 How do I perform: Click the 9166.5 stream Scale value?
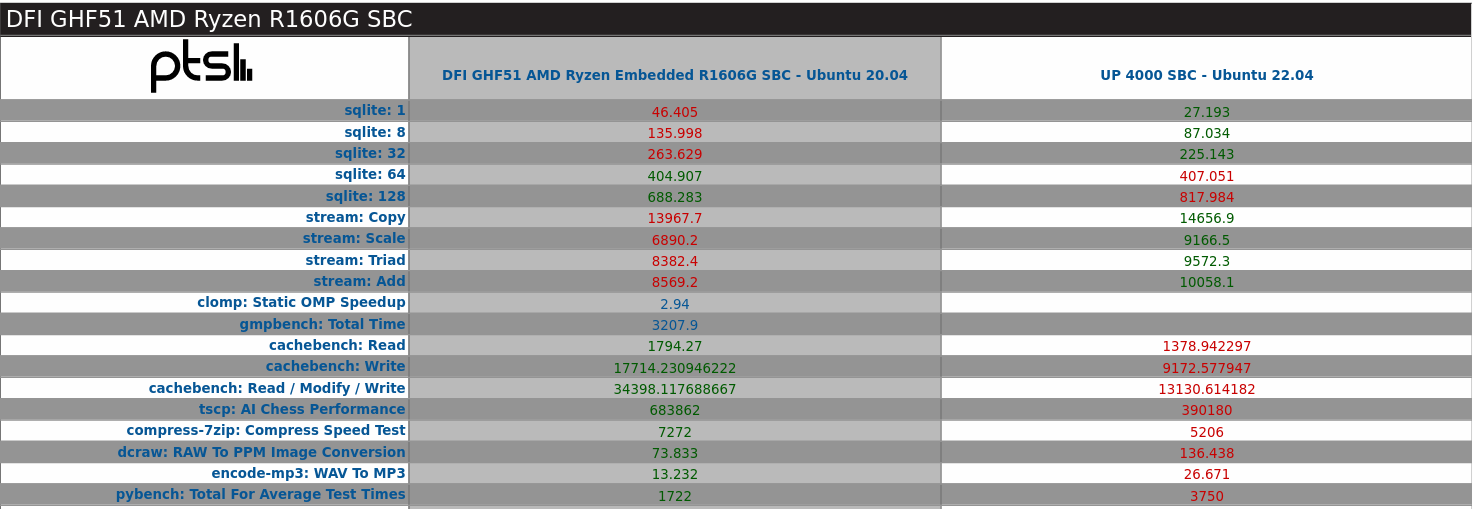1207,240
